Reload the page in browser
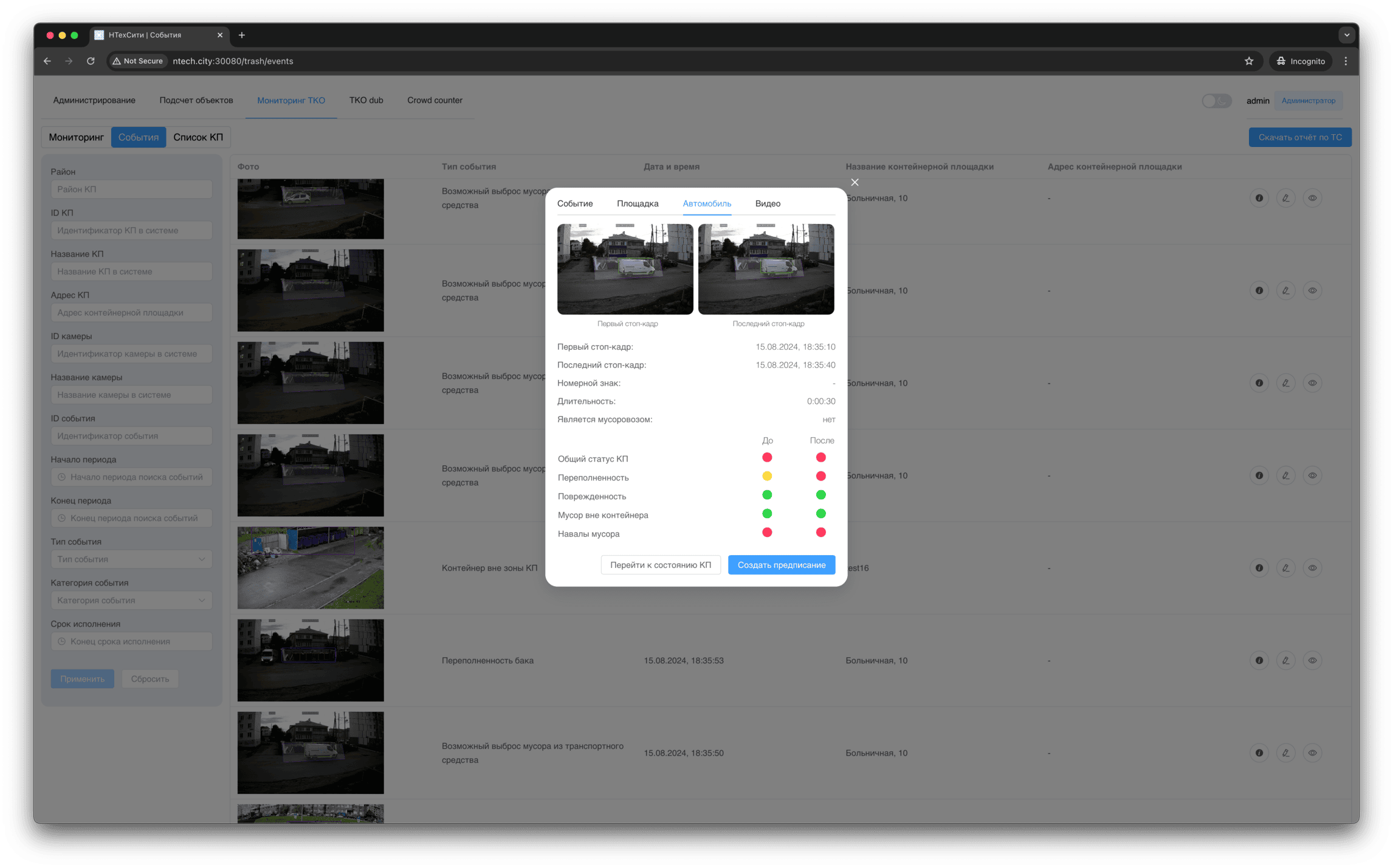Screen dimensions: 1393x868 91,61
